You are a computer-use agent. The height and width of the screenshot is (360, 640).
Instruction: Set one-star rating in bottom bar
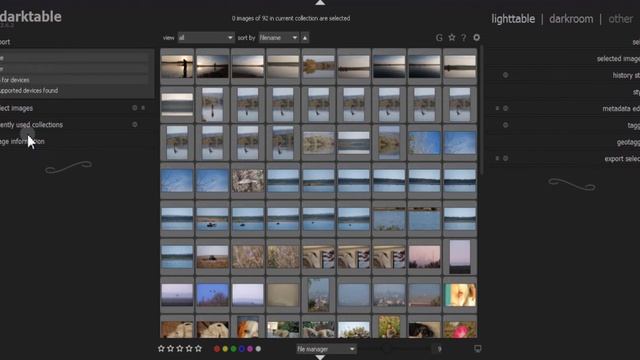point(161,349)
